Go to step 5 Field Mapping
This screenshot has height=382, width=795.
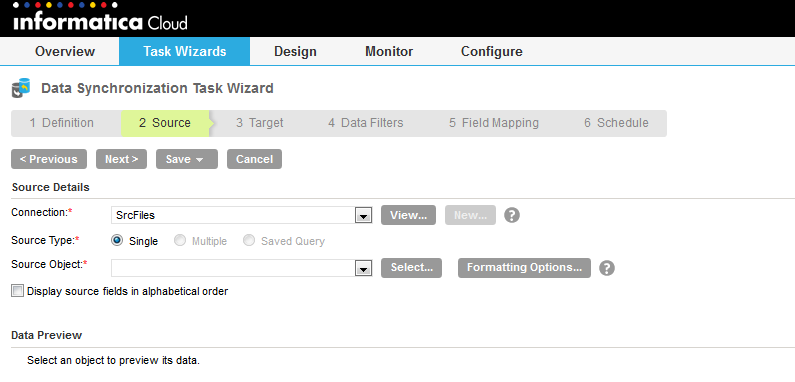pyautogui.click(x=494, y=123)
